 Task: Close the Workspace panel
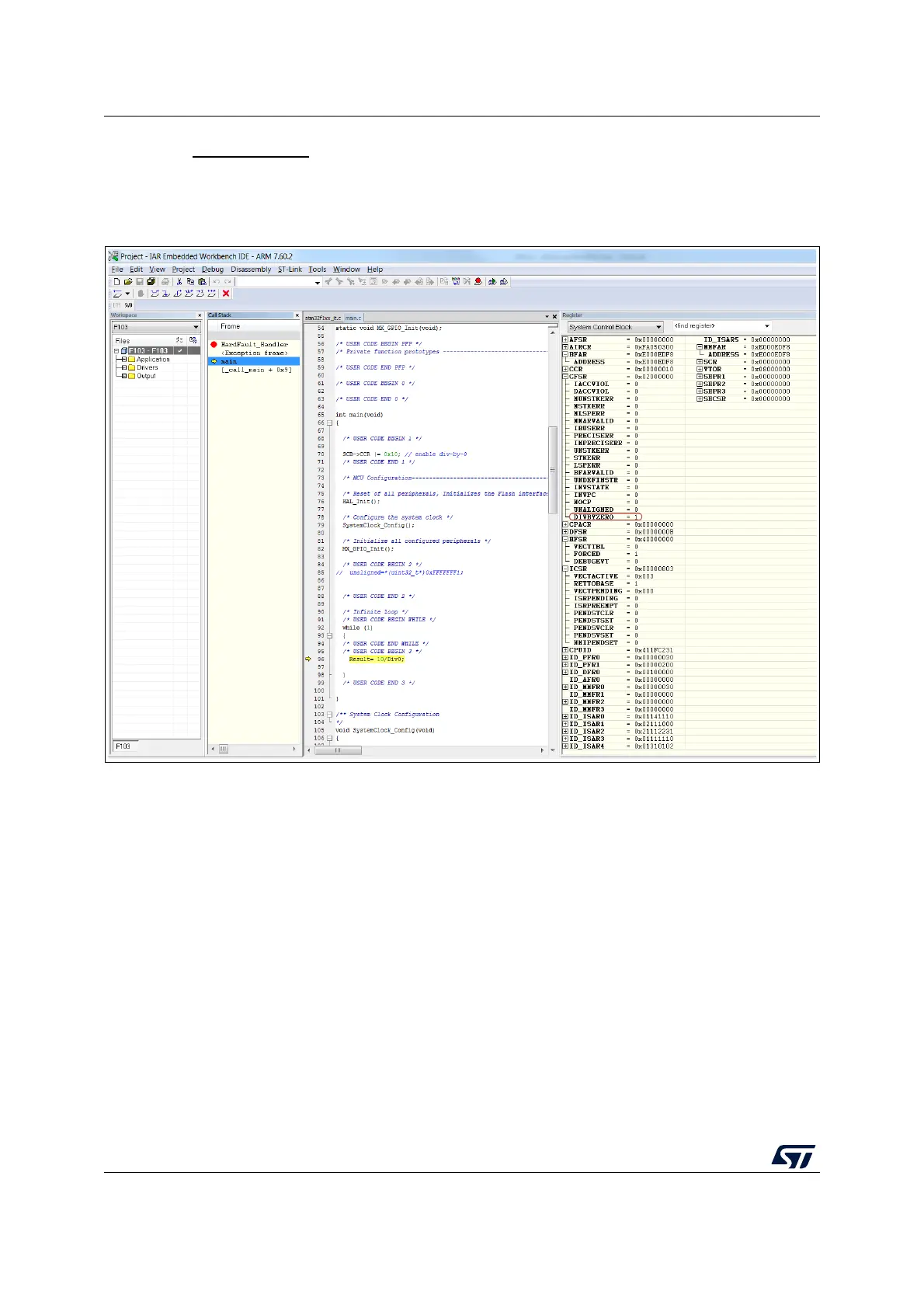(200, 315)
